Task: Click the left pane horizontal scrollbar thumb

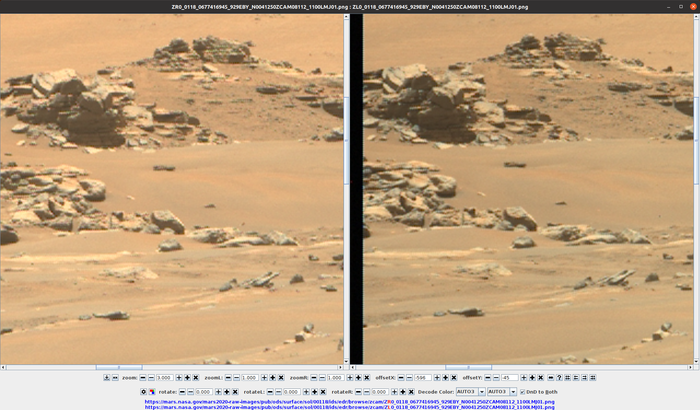Action: click(x=119, y=367)
